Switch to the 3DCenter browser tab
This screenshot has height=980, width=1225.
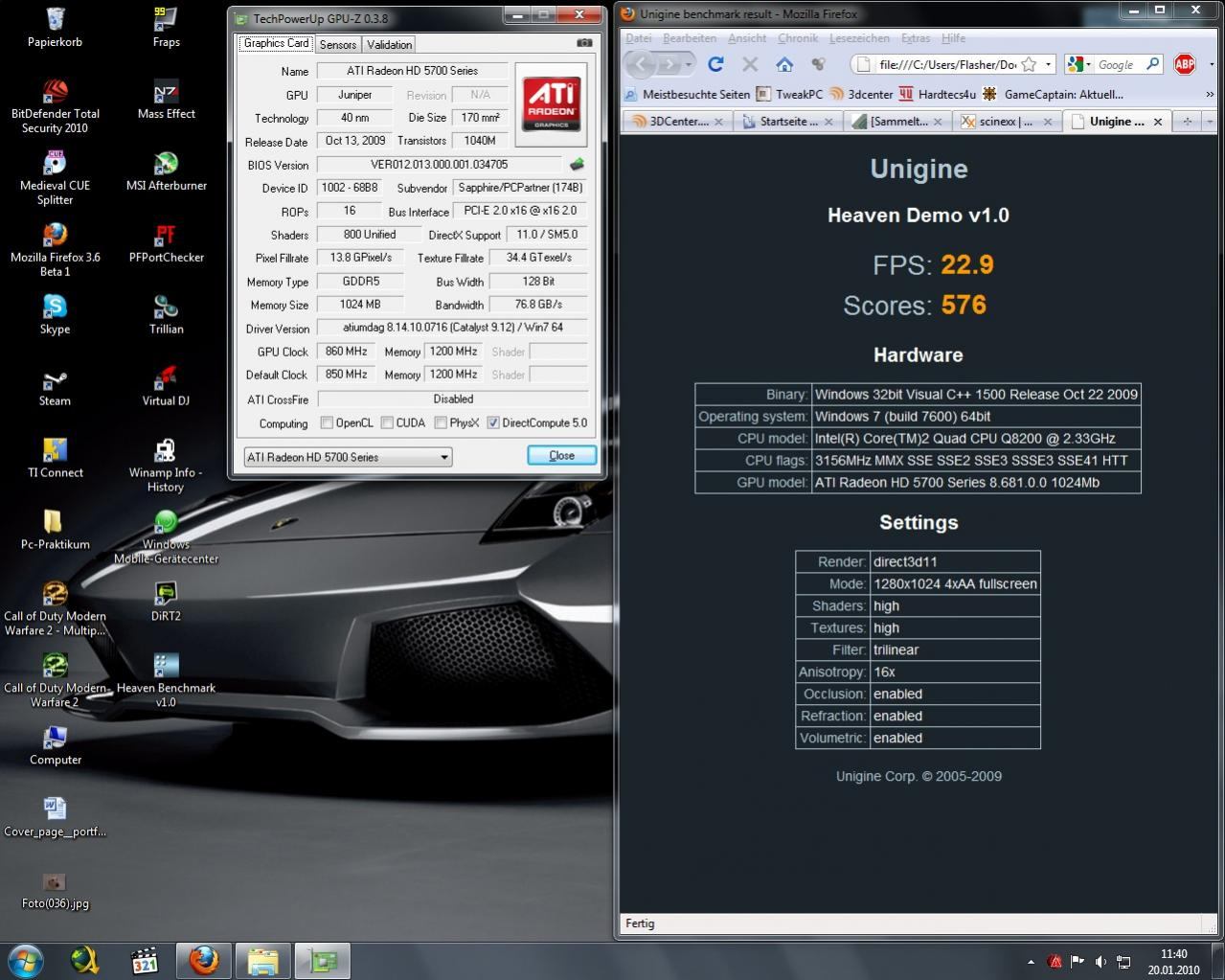[x=676, y=122]
